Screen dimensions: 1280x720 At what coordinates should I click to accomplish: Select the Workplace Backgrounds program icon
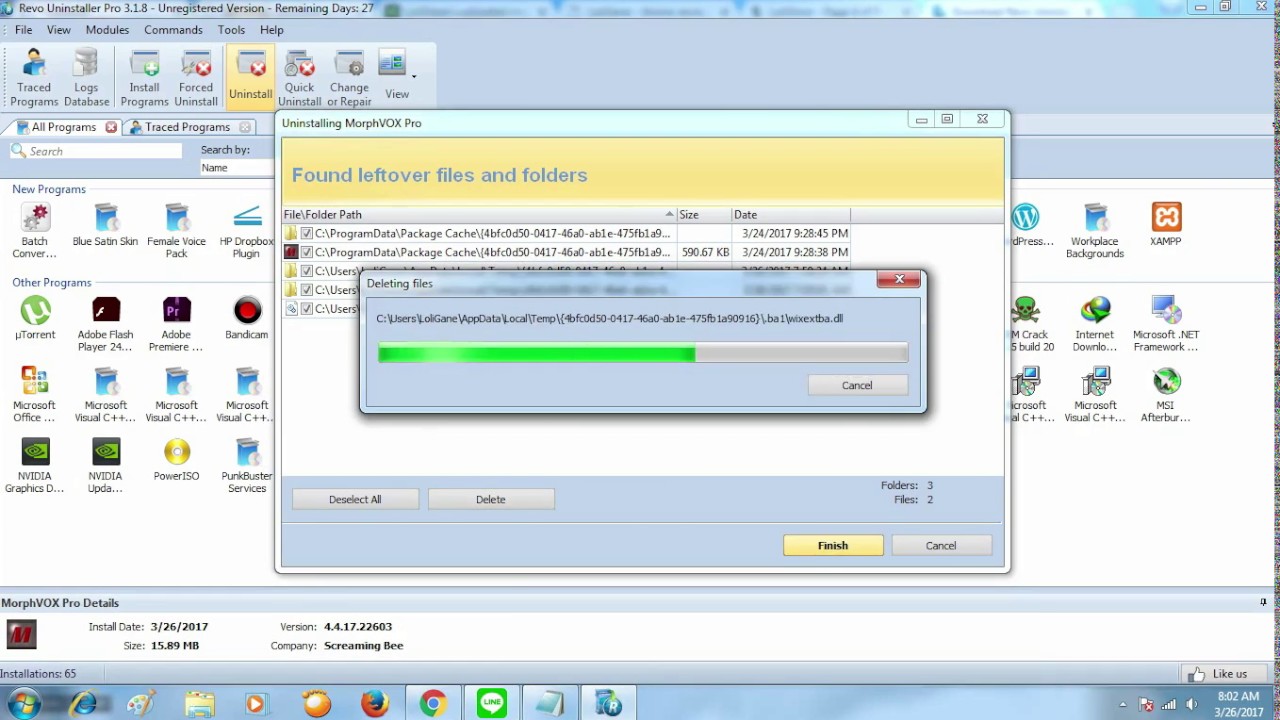click(x=1095, y=231)
